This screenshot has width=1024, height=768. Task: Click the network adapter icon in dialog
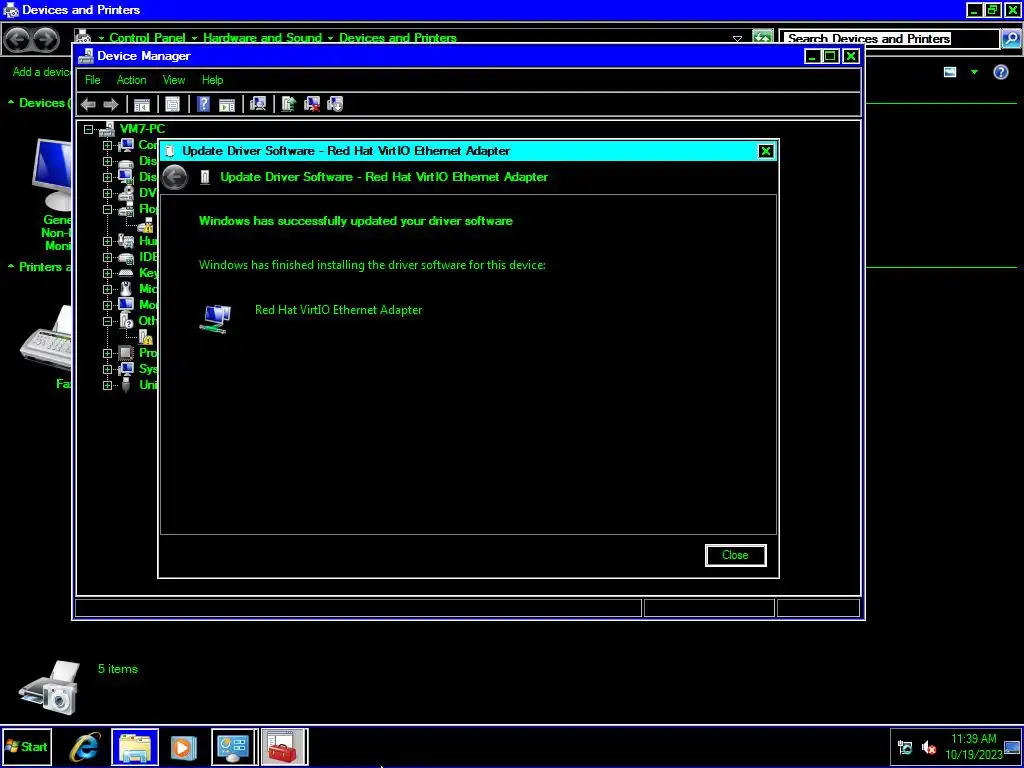click(216, 319)
